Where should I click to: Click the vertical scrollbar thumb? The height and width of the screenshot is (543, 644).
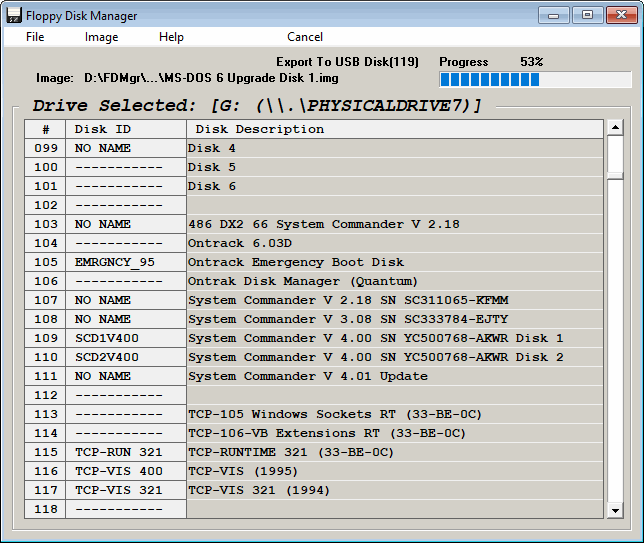(x=615, y=176)
